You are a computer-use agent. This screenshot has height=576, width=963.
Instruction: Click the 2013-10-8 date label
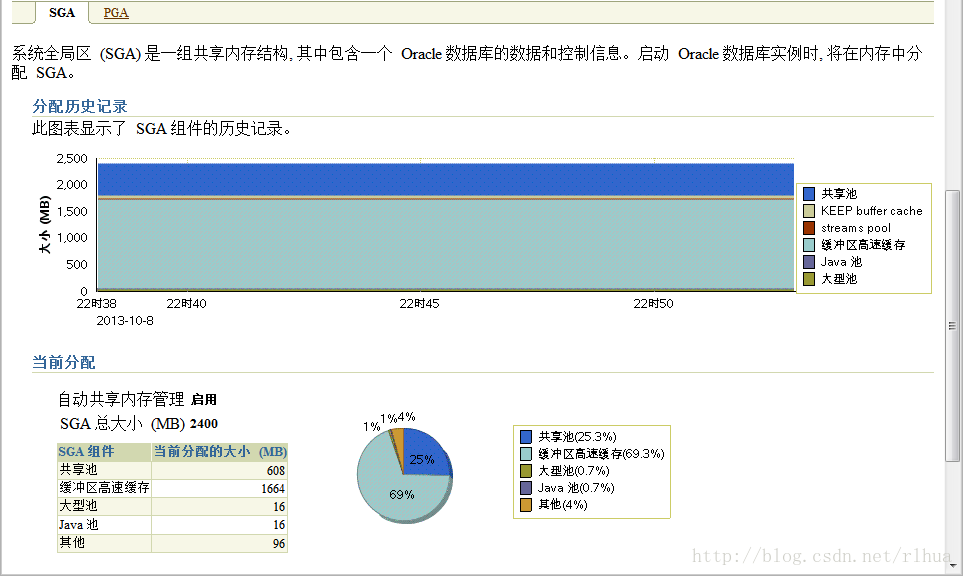point(125,321)
